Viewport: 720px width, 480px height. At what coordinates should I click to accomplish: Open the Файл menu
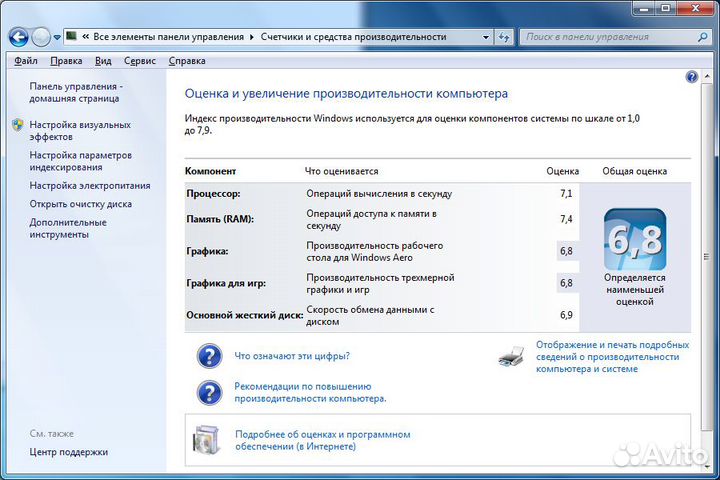point(26,61)
